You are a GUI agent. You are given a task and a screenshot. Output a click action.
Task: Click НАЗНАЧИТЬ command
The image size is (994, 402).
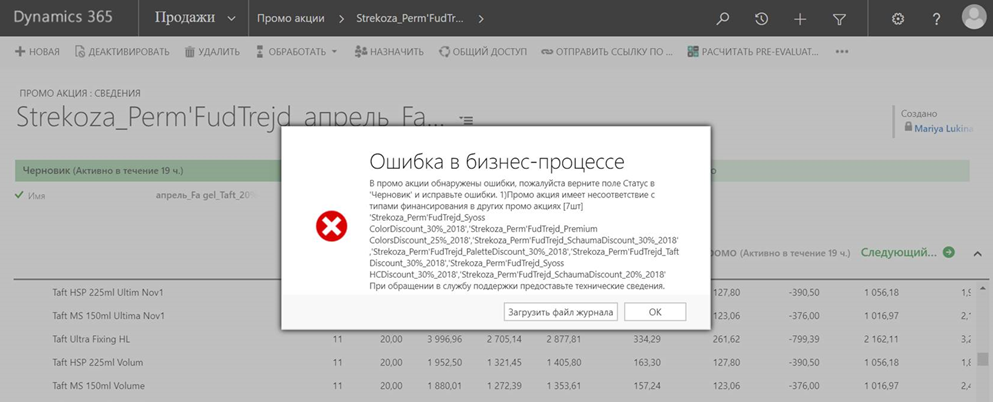[x=389, y=52]
